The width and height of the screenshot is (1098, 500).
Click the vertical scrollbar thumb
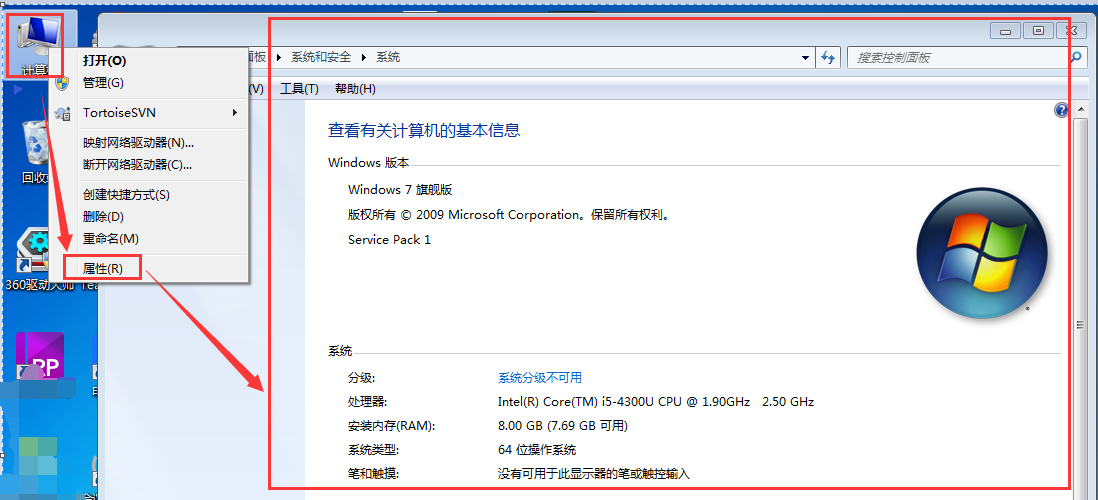[1080, 324]
